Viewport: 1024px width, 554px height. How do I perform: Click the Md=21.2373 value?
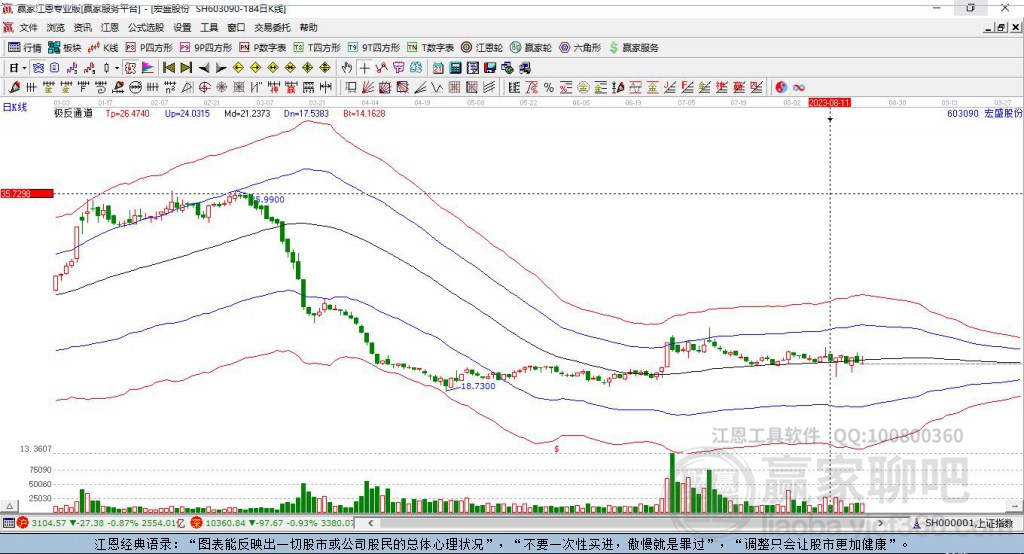coord(247,113)
